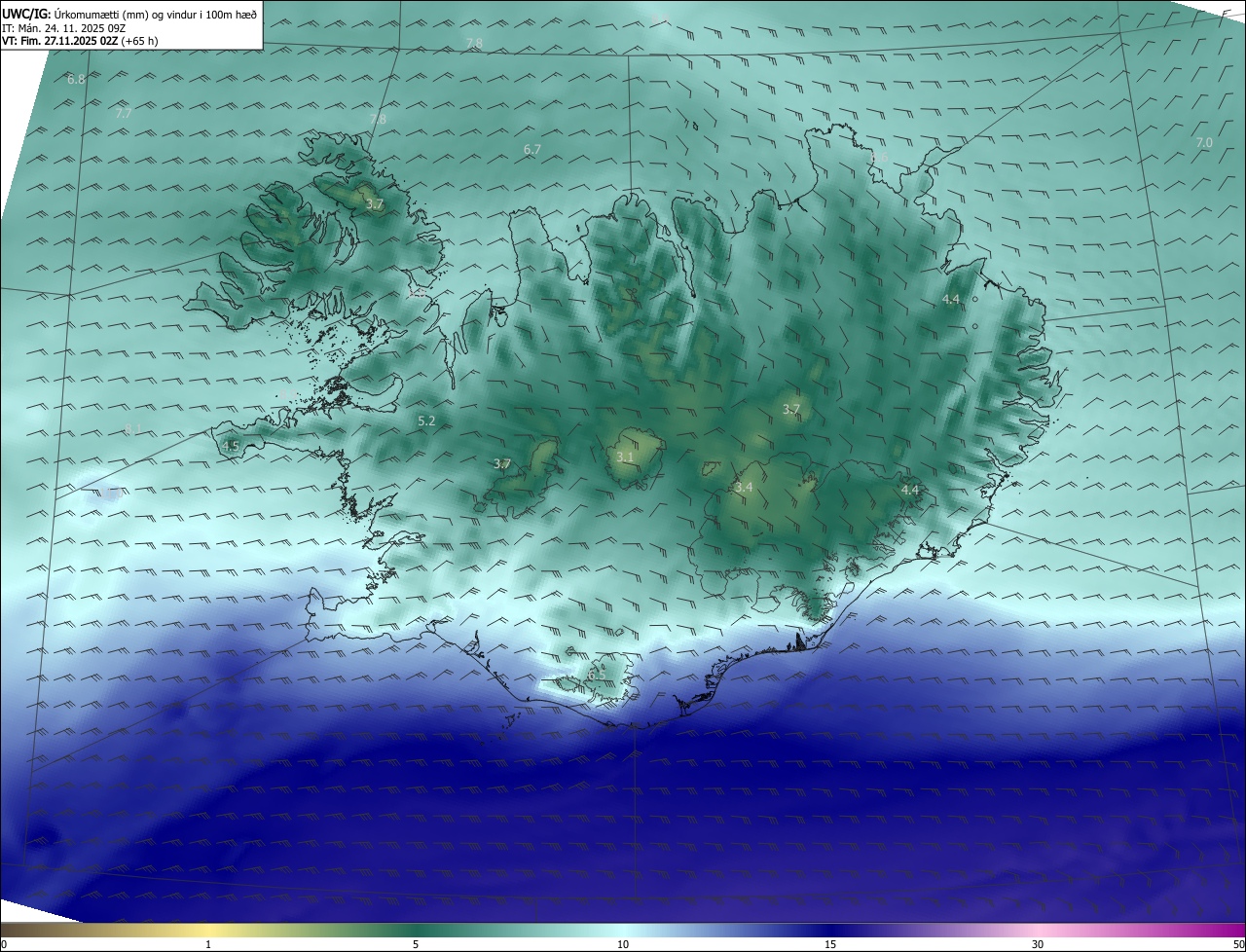Click the UWC/IG Úrkomumætti title line
This screenshot has width=1246, height=952.
pos(129,14)
